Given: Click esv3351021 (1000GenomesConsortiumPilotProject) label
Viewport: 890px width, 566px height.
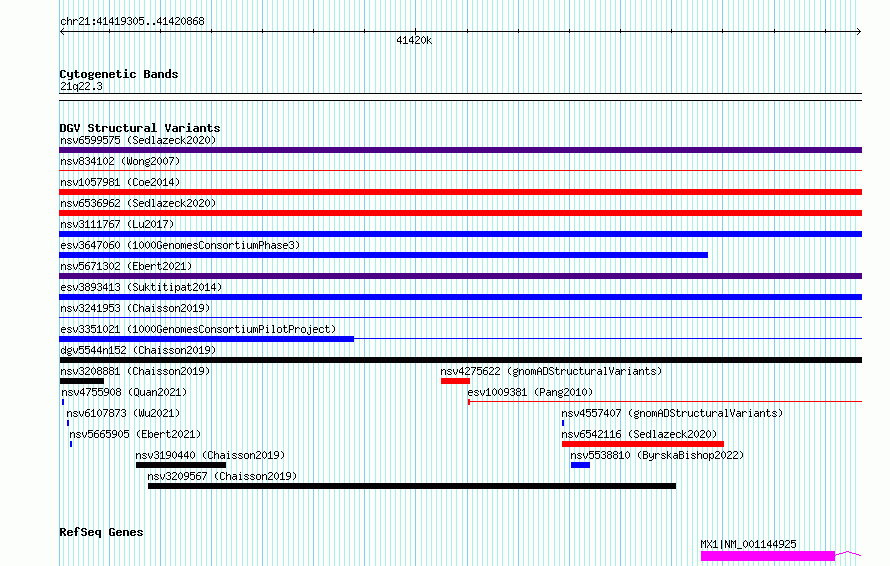Looking at the screenshot, I should point(198,329).
